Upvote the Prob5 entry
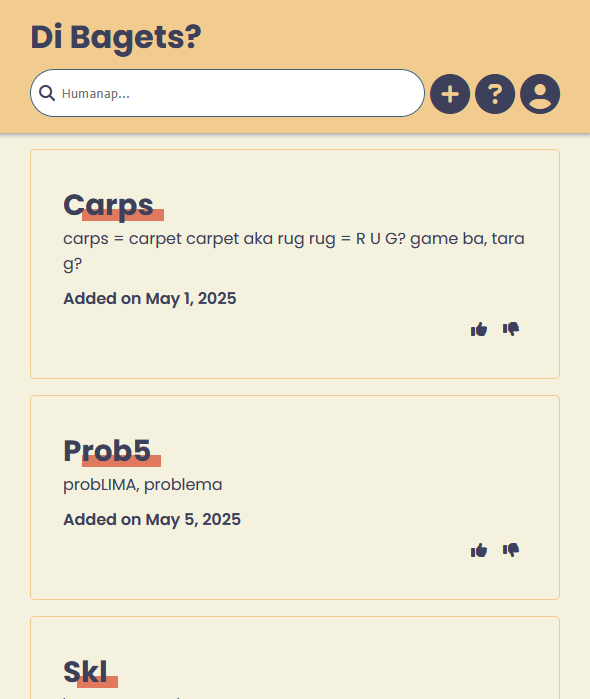Screen dimensions: 590x699 pyautogui.click(x=479, y=551)
